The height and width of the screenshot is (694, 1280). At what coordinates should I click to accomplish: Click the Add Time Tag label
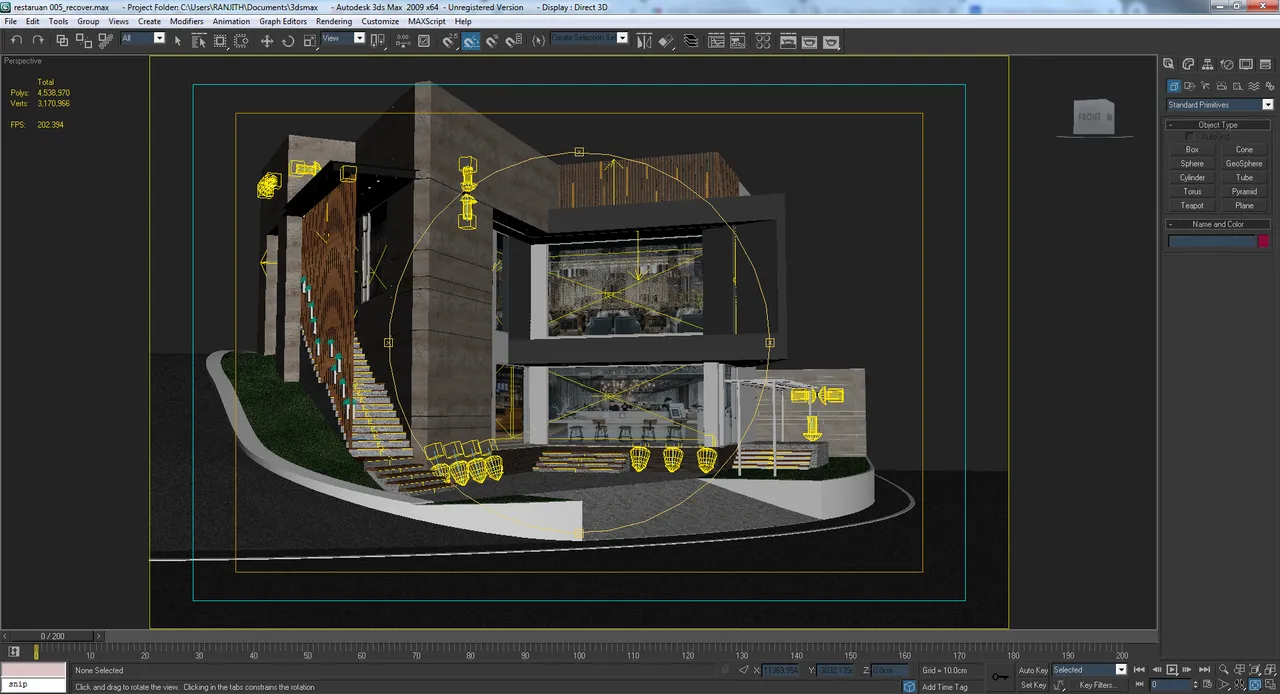coord(945,687)
